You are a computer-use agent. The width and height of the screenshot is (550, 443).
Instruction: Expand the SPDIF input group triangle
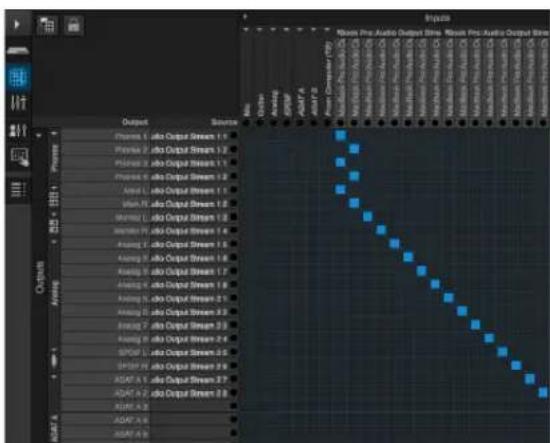287,30
